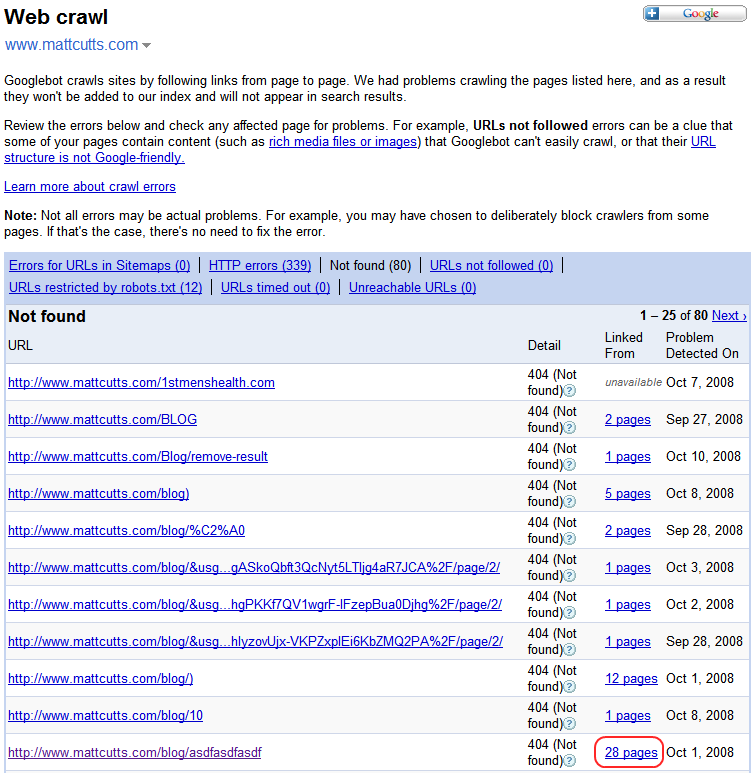Open Learn more about crawl errors link
This screenshot has height=773, width=756.
coord(90,186)
